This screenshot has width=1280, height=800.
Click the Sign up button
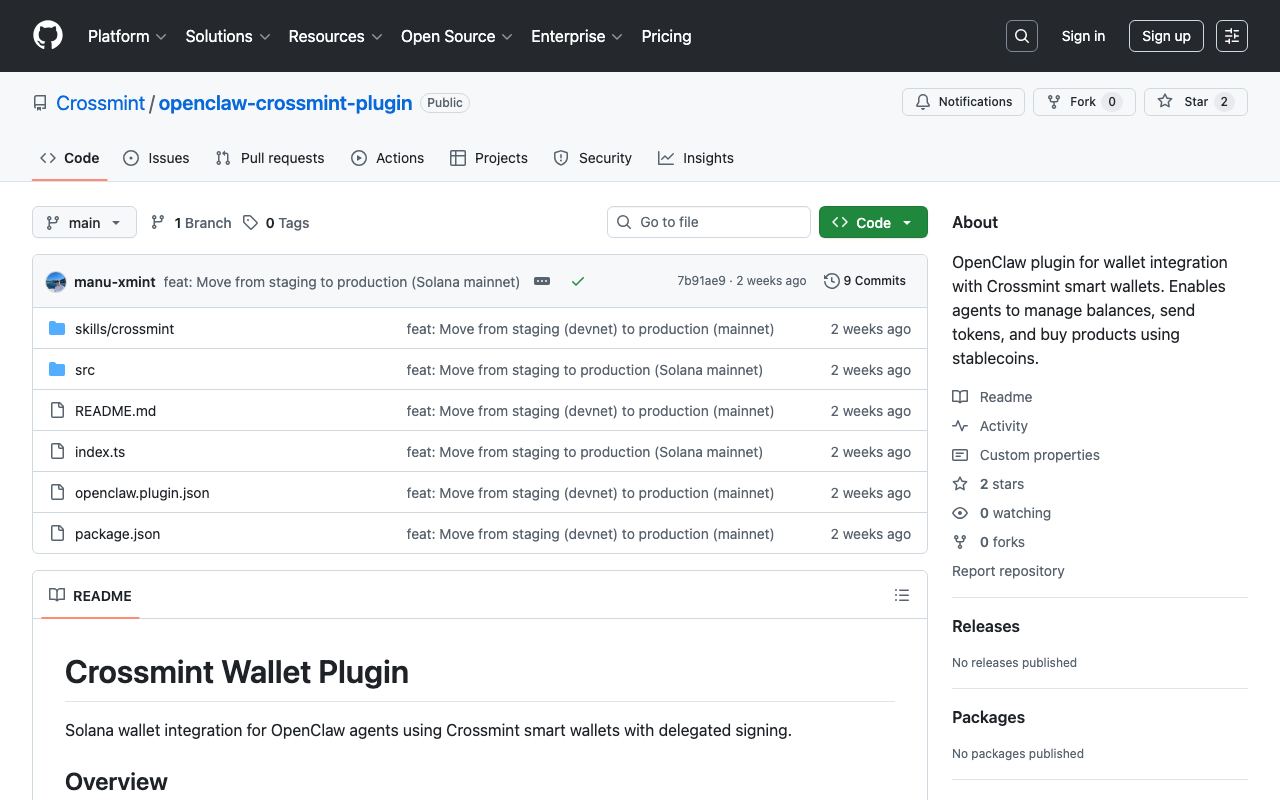pyautogui.click(x=1166, y=35)
